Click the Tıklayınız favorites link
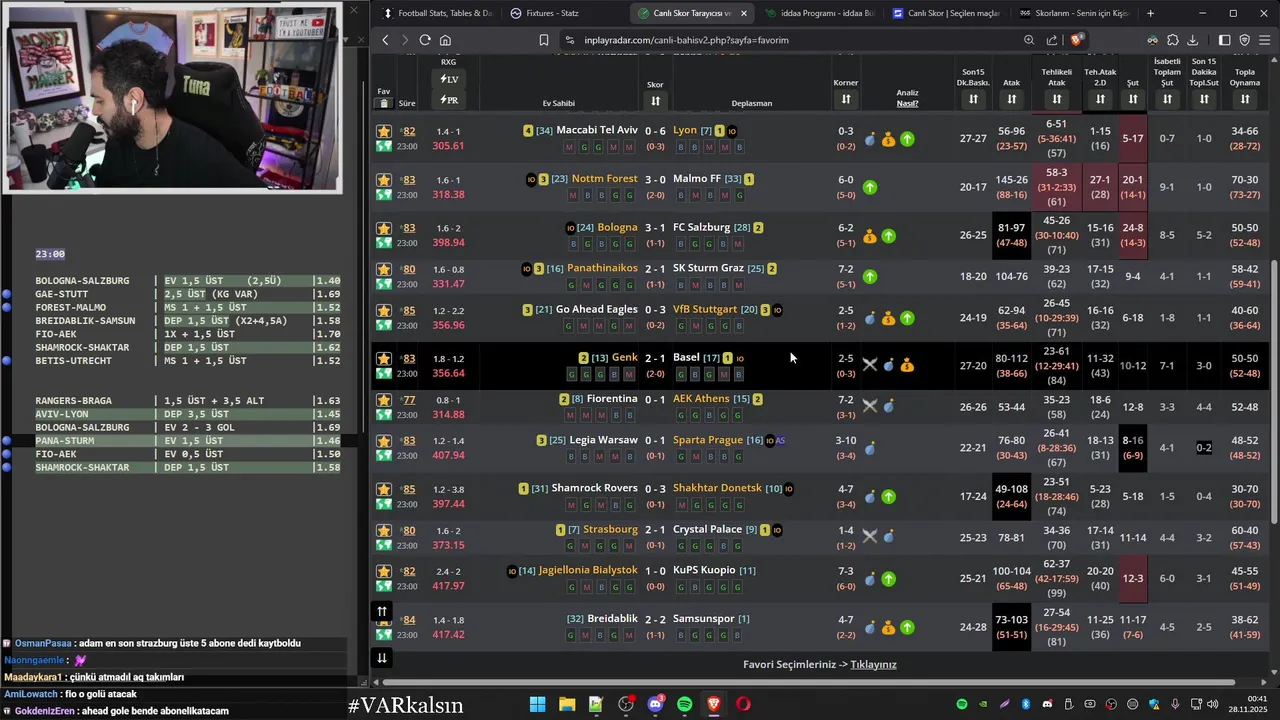This screenshot has height=720, width=1280. (873, 664)
